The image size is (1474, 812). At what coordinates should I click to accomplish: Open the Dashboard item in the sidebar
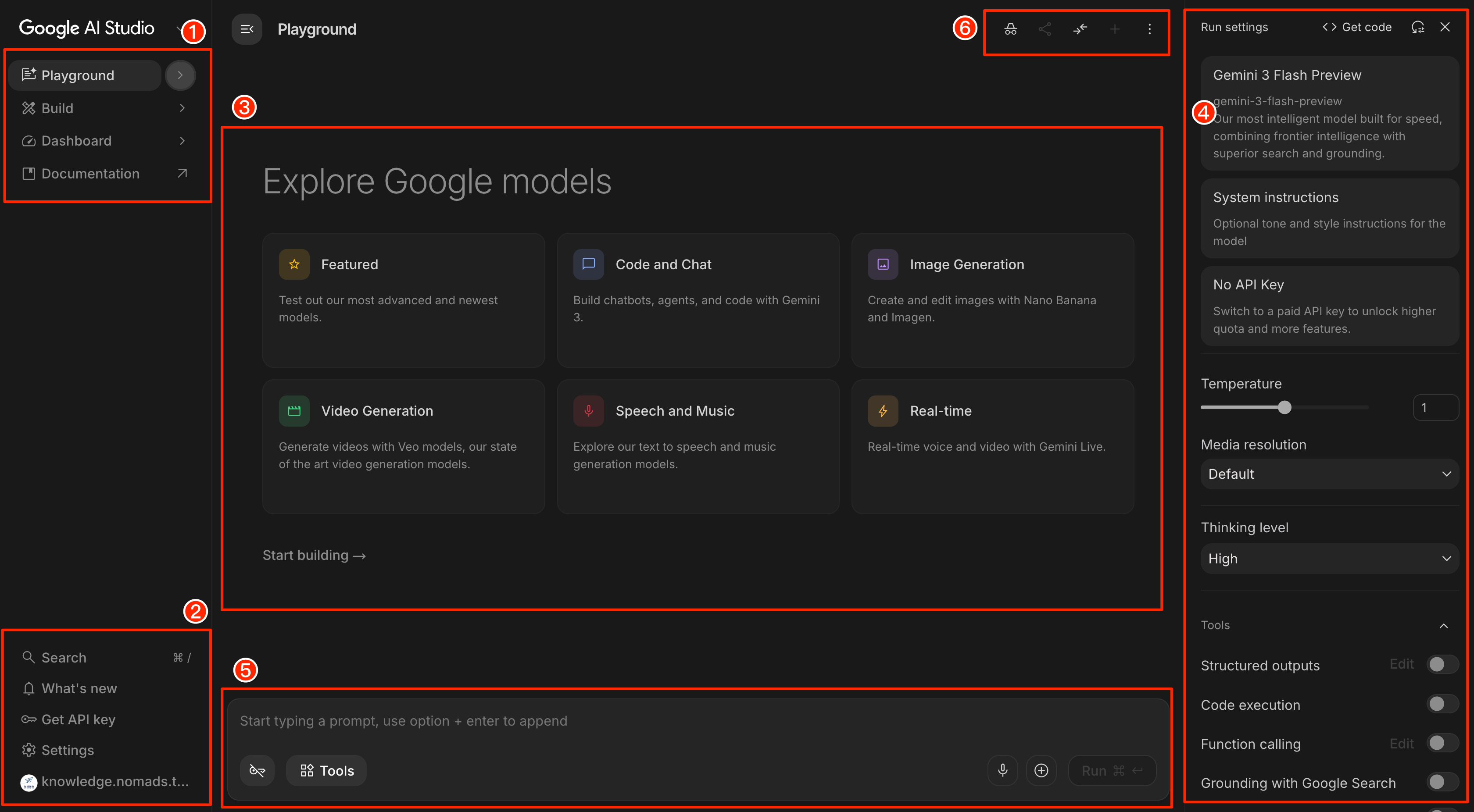click(76, 141)
